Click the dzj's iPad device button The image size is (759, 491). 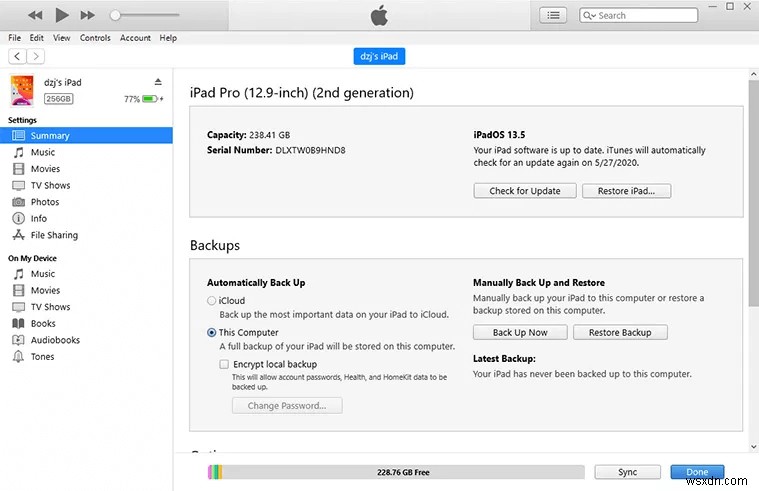point(379,56)
